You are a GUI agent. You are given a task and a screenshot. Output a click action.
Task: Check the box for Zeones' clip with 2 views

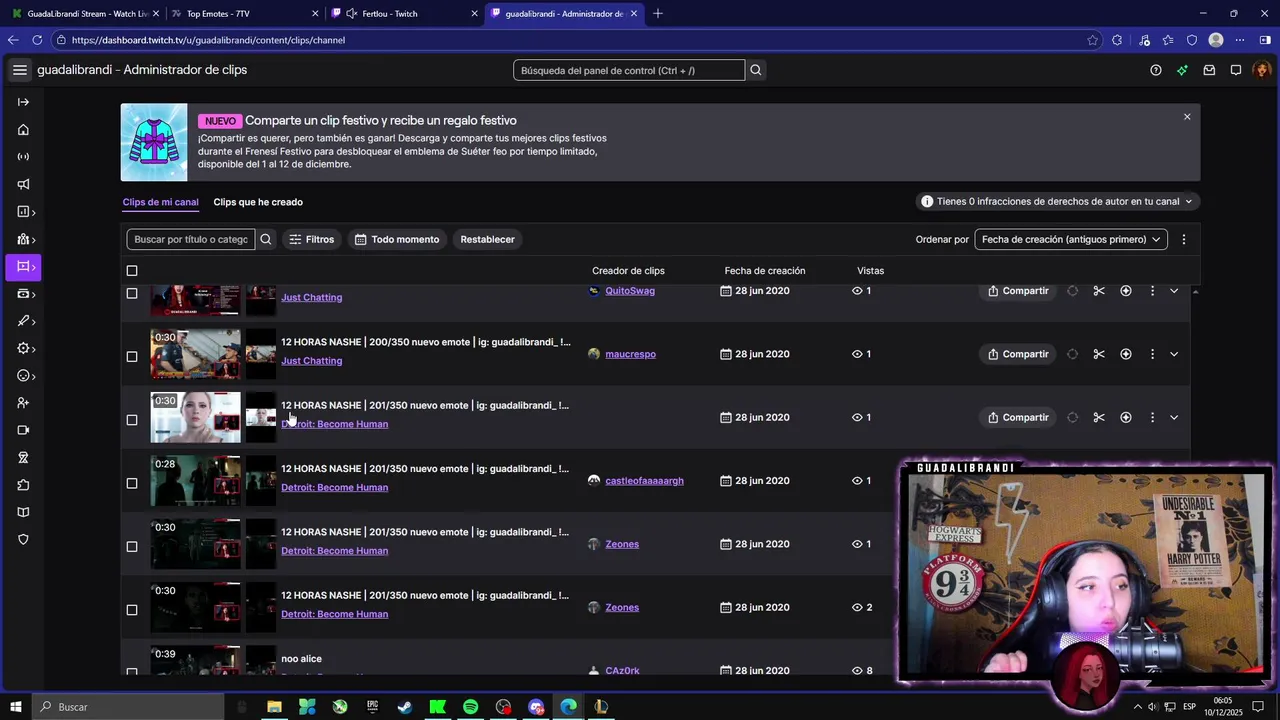132,610
